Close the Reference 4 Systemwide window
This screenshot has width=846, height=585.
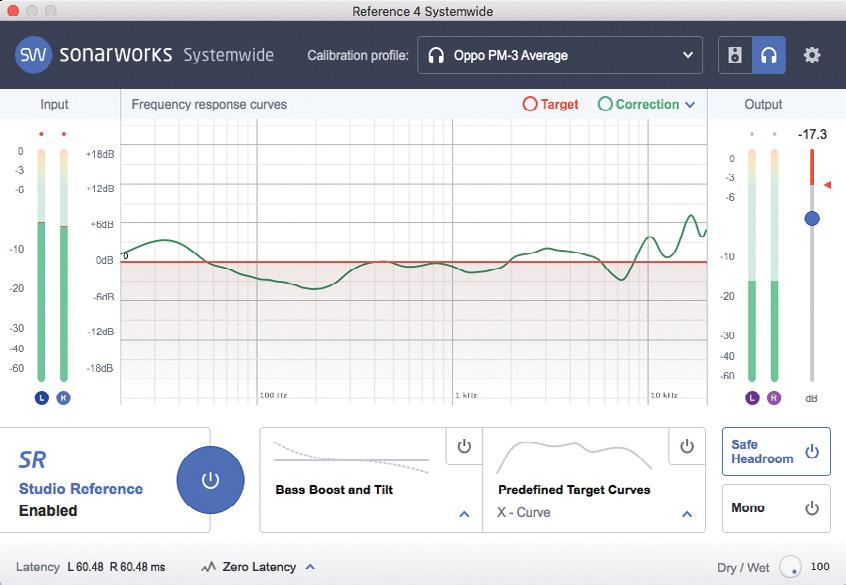13,11
